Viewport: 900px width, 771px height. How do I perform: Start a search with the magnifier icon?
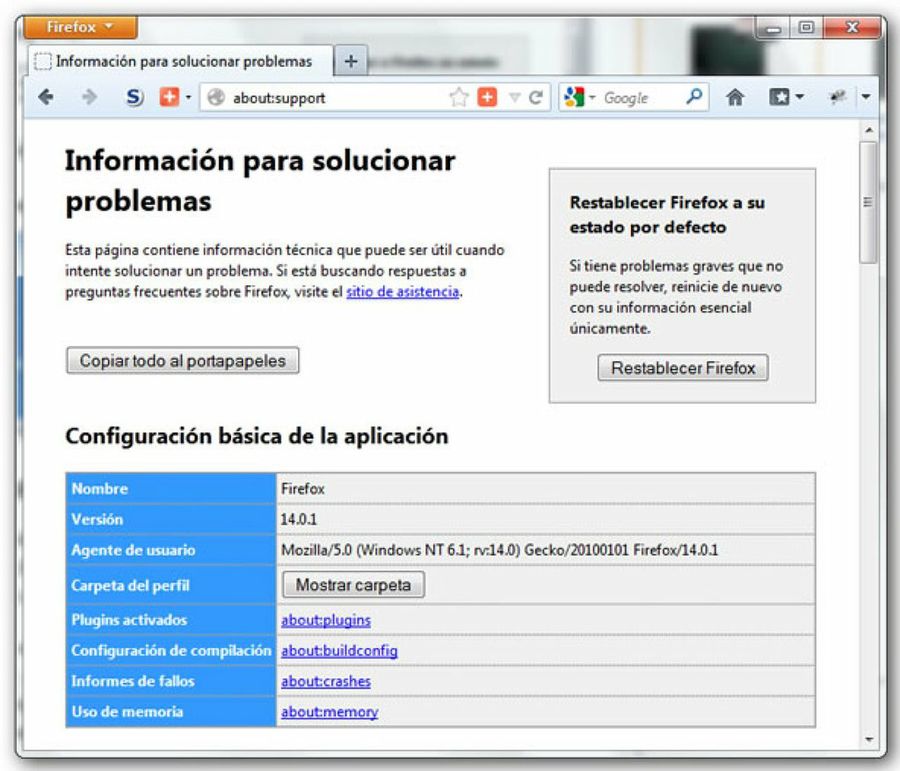coord(694,97)
